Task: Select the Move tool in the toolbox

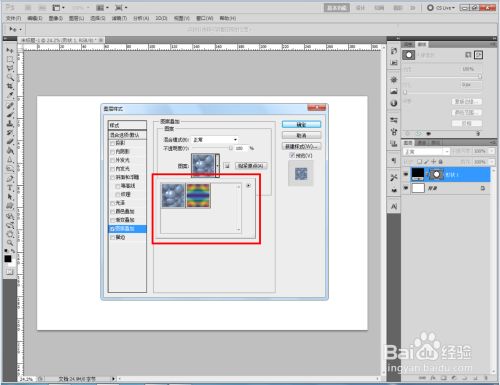Action: 10,51
